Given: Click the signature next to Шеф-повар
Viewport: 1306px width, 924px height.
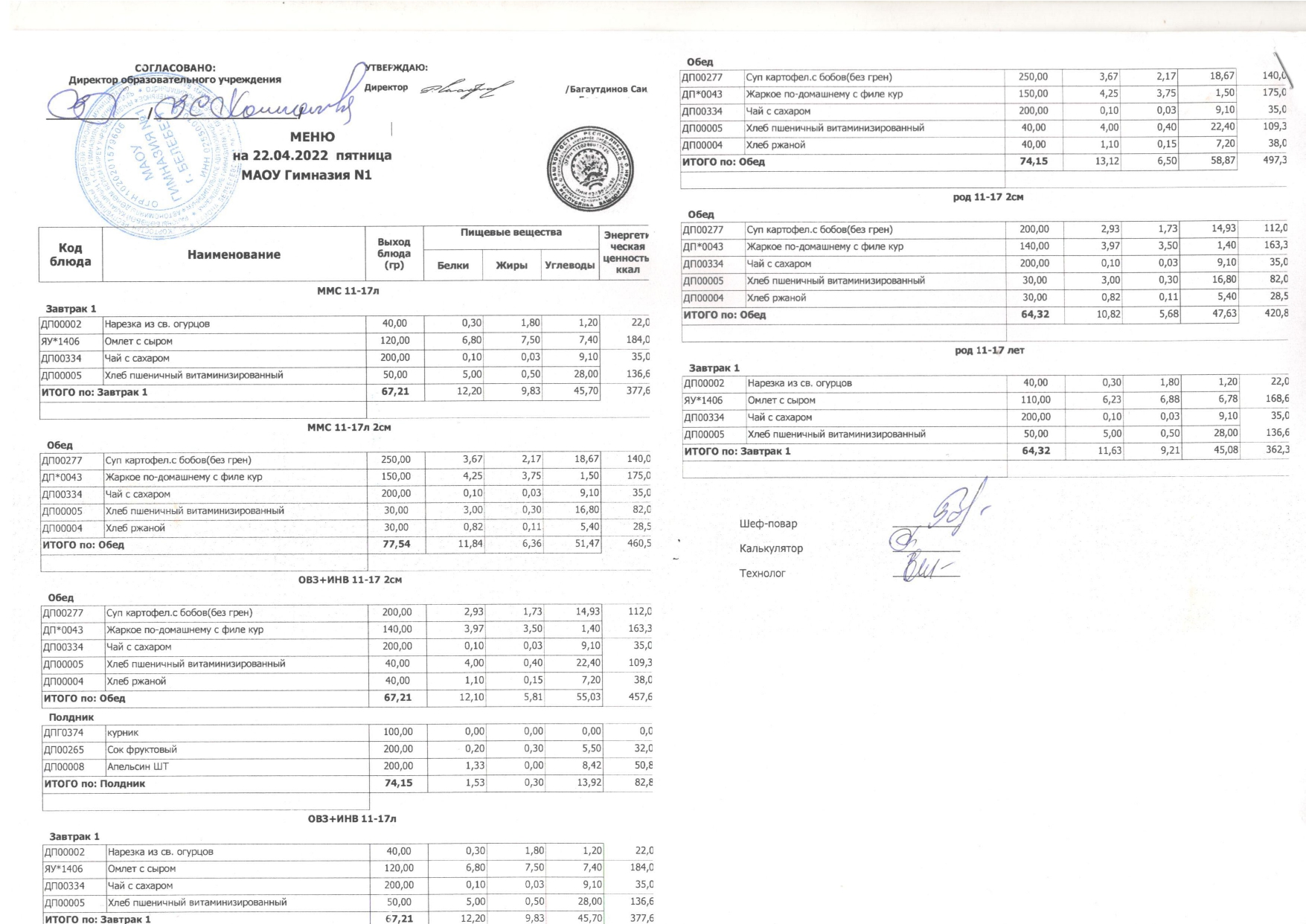Looking at the screenshot, I should pos(956,511).
